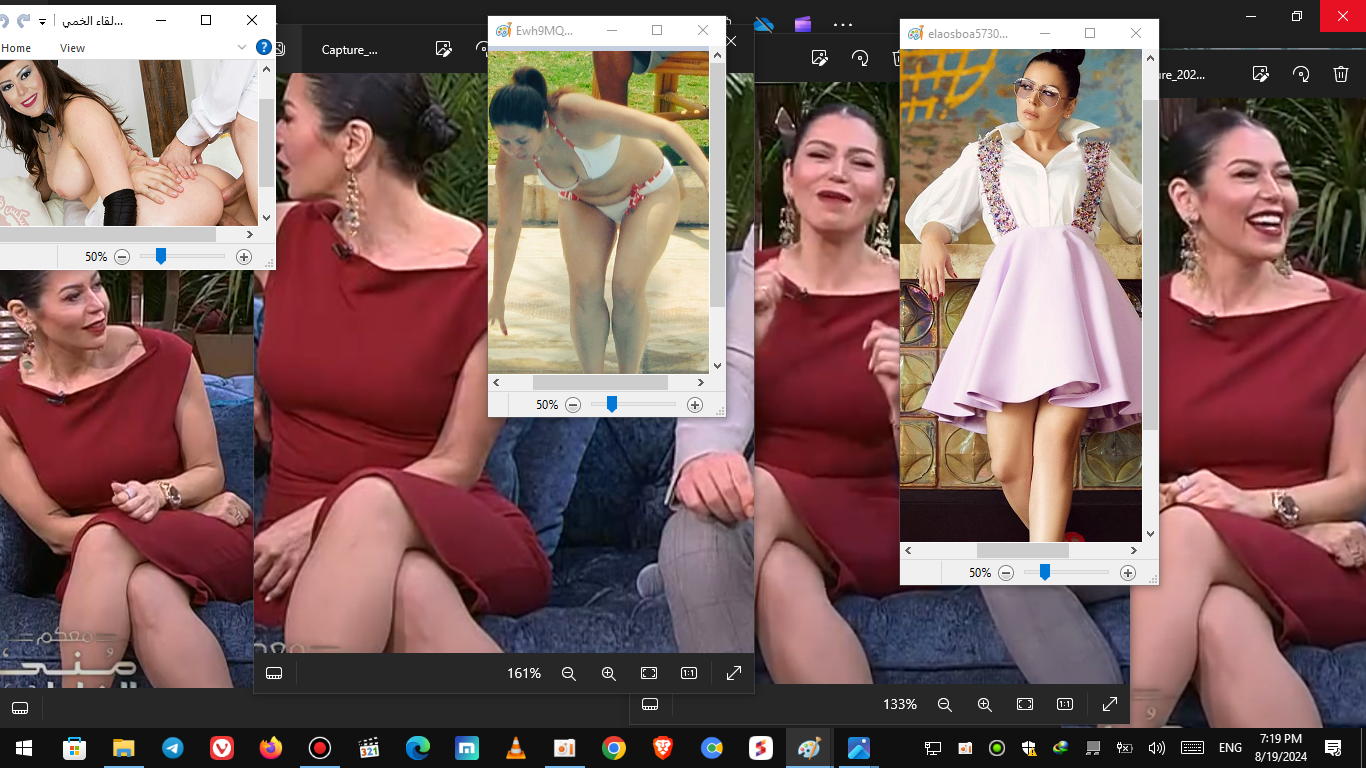Toggle the filmstrip icon in the 161% toolbar
The image size is (1366, 768).
coord(274,674)
